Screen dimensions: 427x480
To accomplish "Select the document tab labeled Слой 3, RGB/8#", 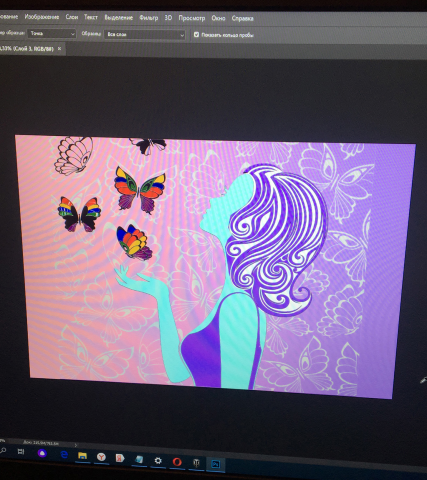I will point(28,49).
